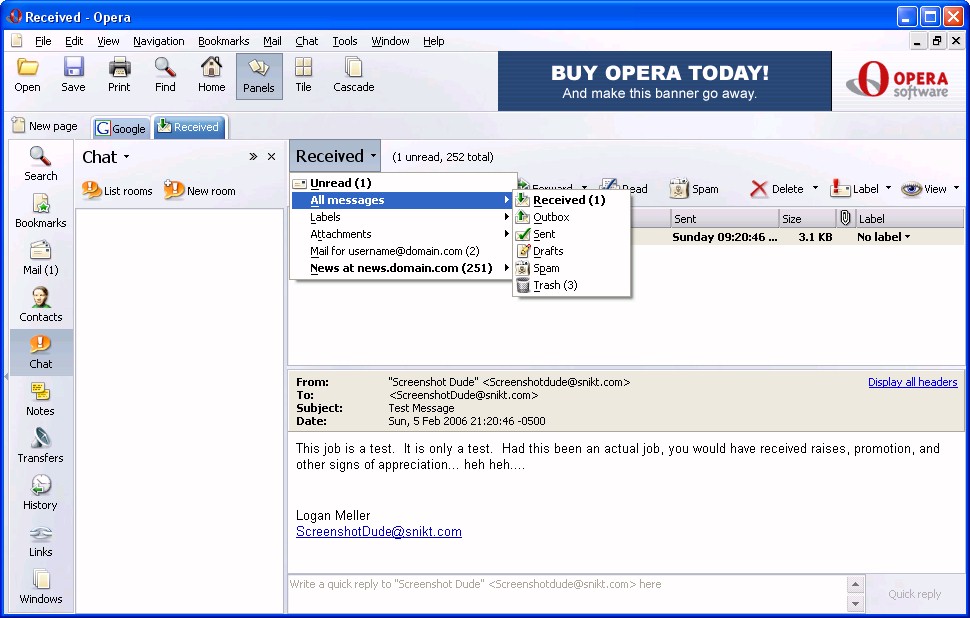970x618 pixels.
Task: Choose Sent in the submenu
Action: click(x=572, y=234)
